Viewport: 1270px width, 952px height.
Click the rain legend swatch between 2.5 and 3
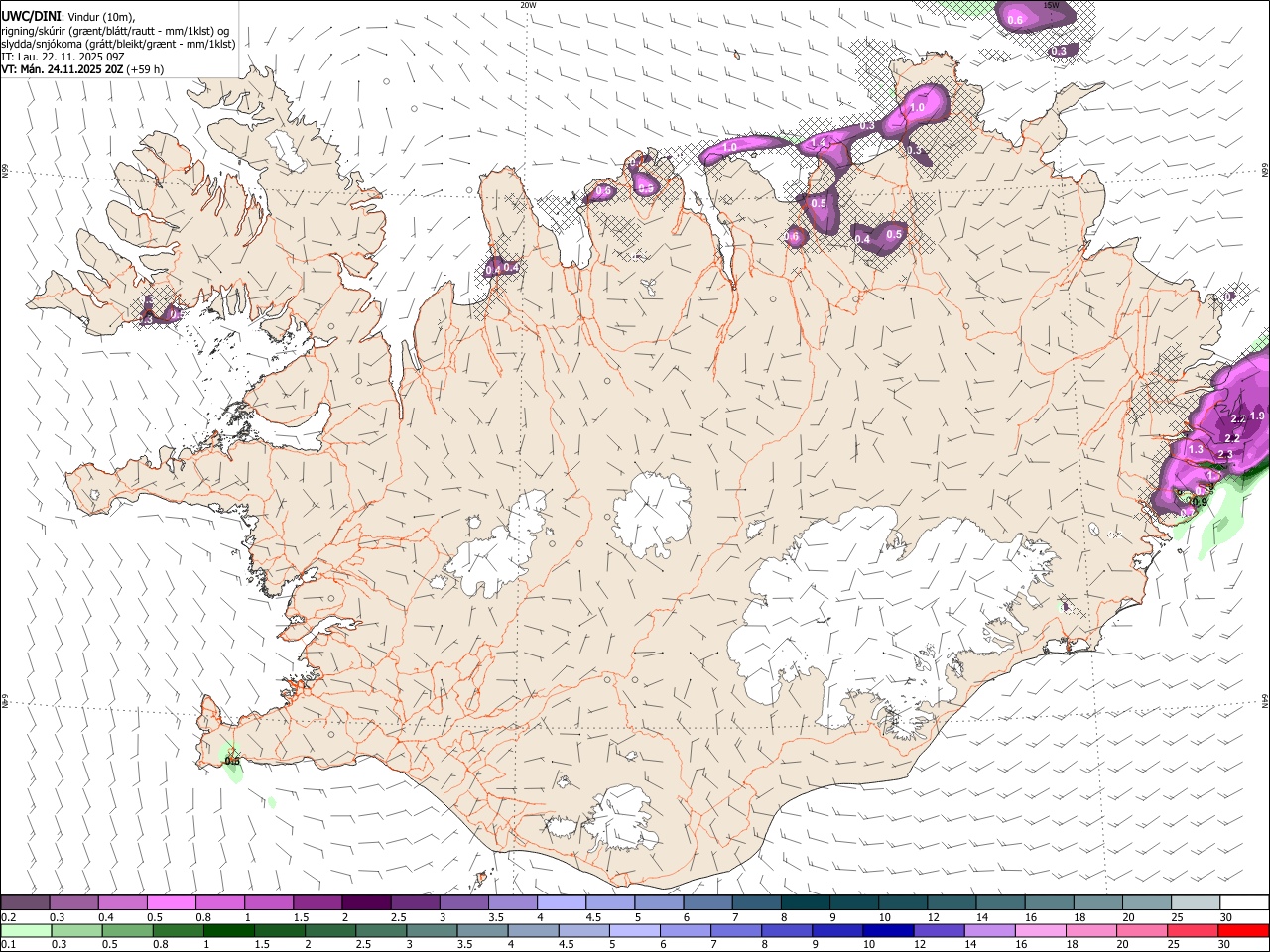click(382, 930)
